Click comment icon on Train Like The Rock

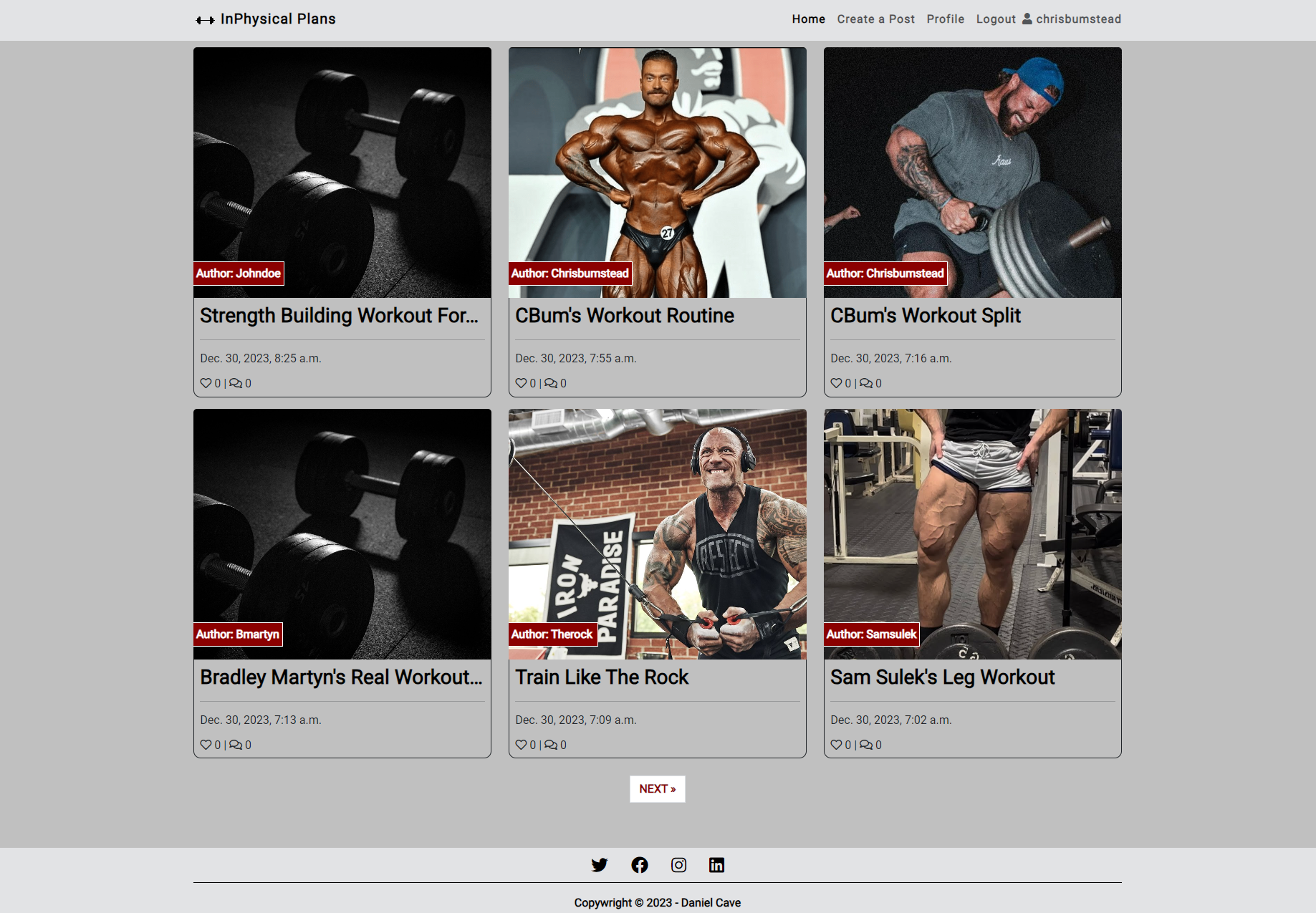point(551,745)
